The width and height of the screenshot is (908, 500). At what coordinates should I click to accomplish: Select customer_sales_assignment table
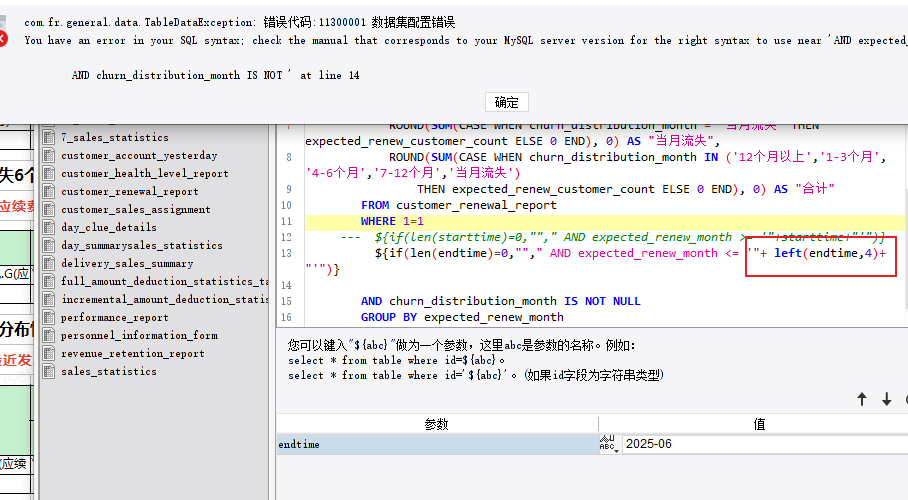click(136, 209)
